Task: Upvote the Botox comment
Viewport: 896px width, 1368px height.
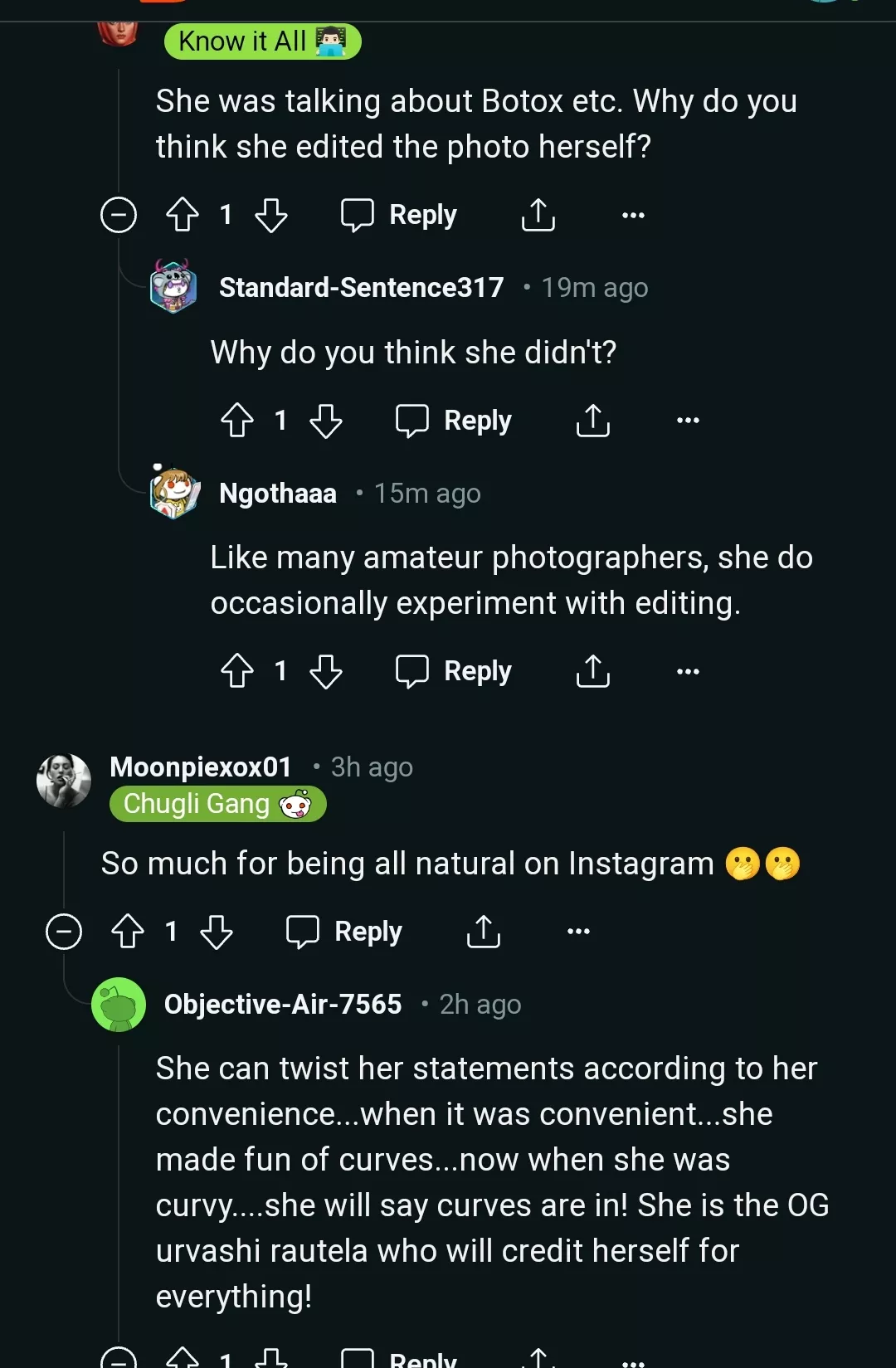Action: (183, 215)
